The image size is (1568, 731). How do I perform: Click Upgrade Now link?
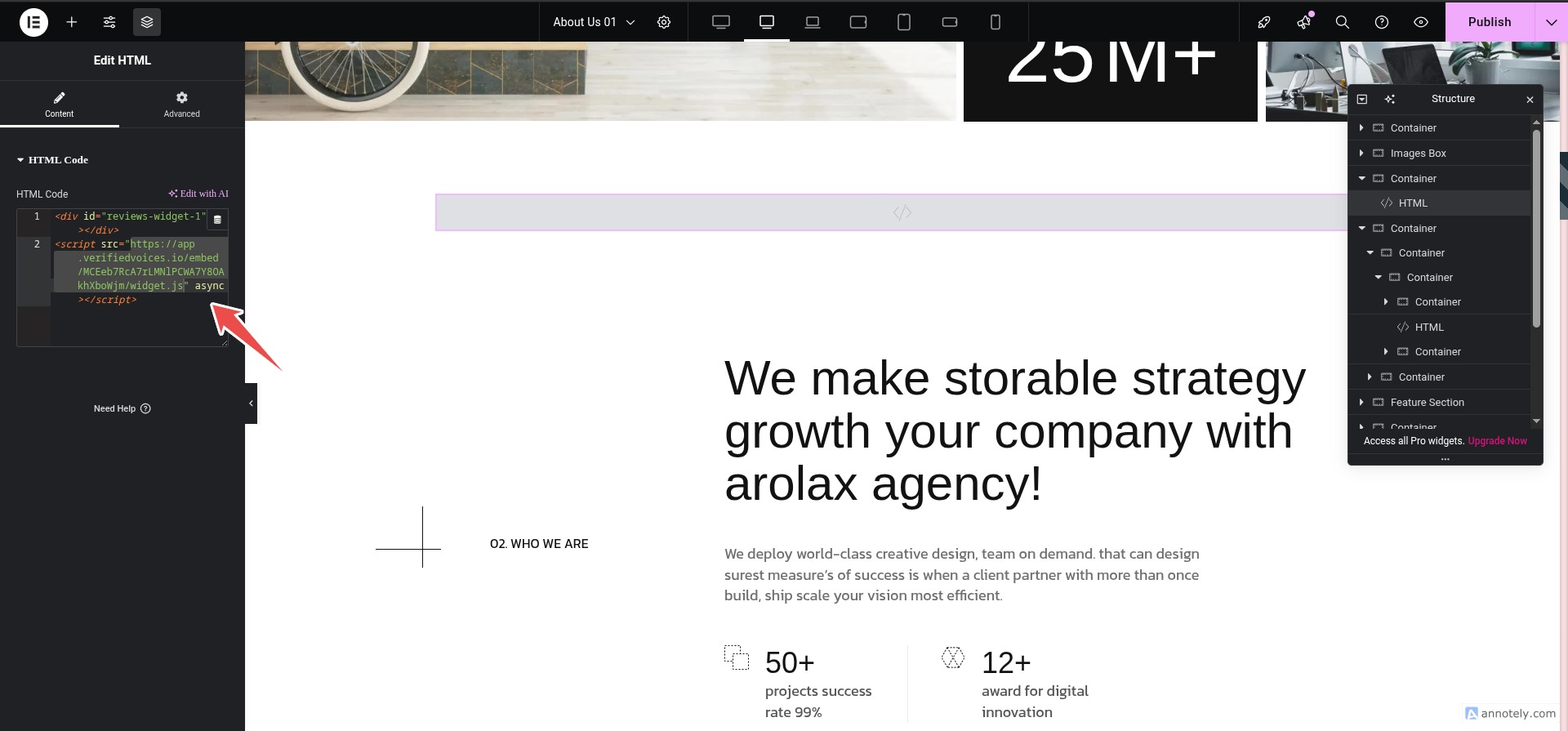point(1497,441)
